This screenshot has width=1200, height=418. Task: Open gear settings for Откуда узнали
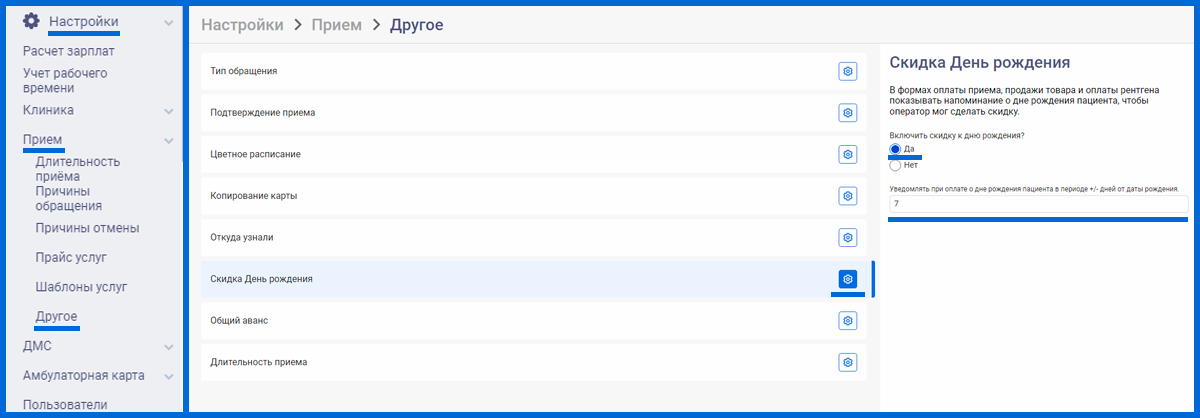coord(847,237)
